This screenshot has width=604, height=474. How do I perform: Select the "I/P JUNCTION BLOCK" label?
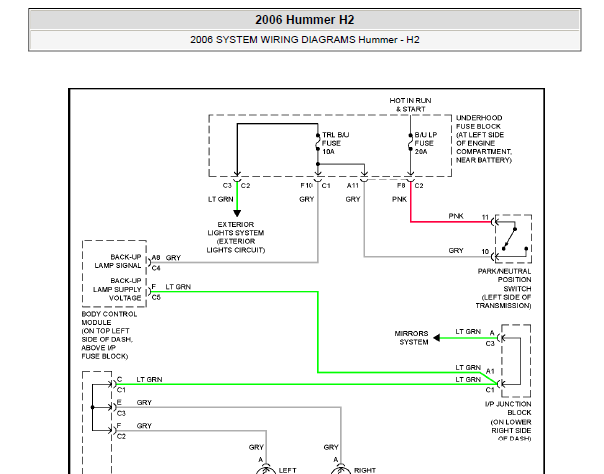[508, 422]
